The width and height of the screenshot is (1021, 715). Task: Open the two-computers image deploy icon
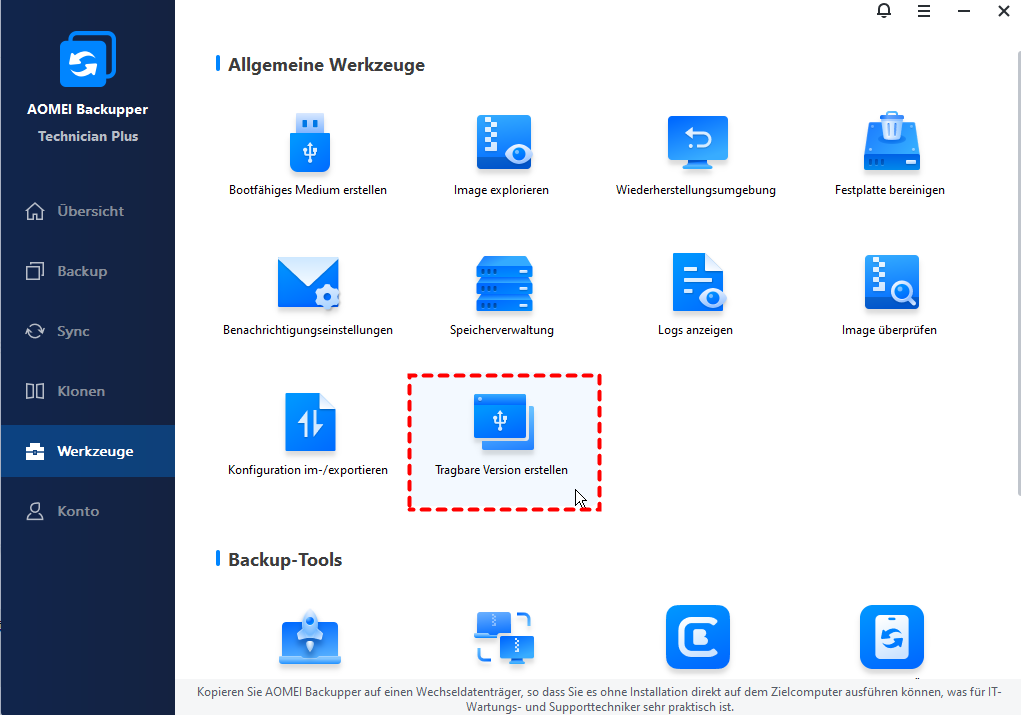click(504, 637)
